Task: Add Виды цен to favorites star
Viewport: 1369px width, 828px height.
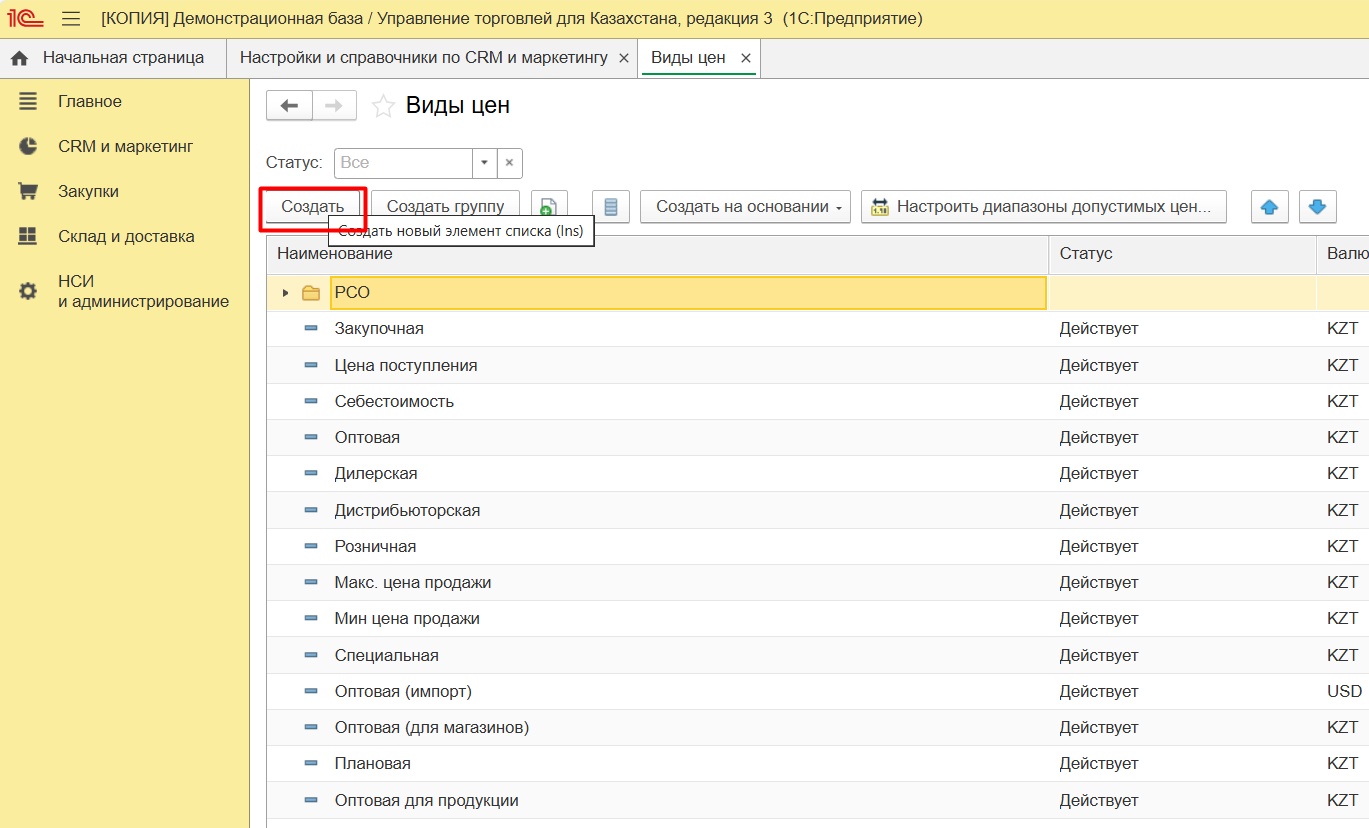Action: tap(383, 106)
